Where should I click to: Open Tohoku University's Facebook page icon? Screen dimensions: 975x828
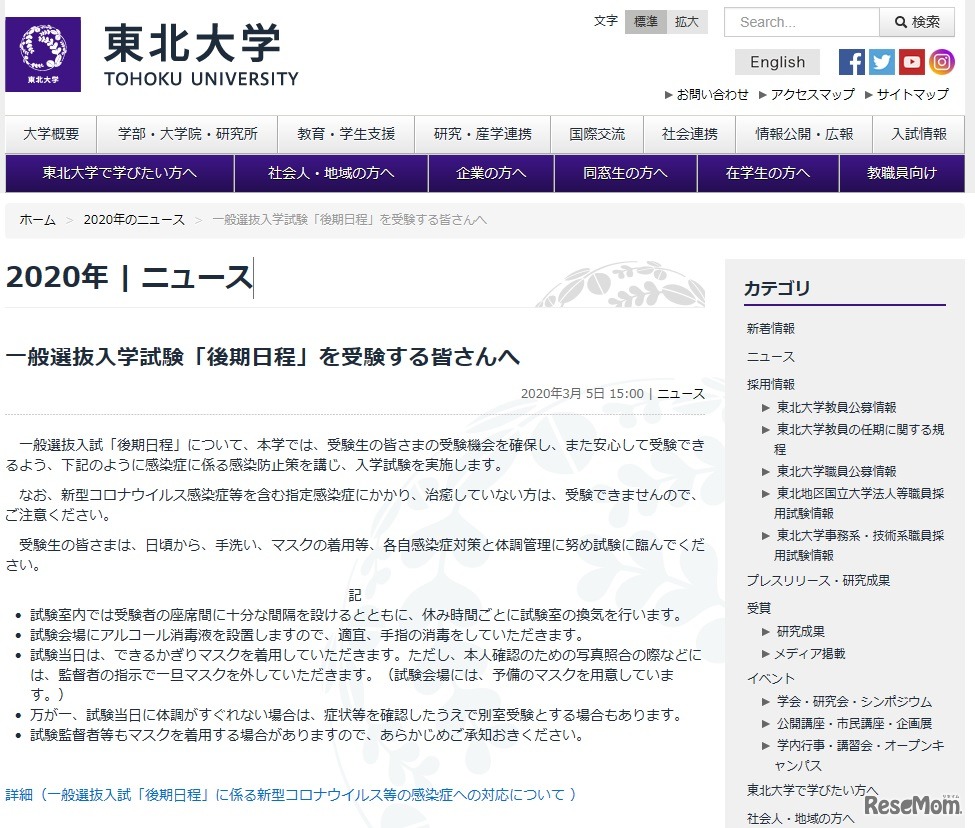click(x=851, y=62)
